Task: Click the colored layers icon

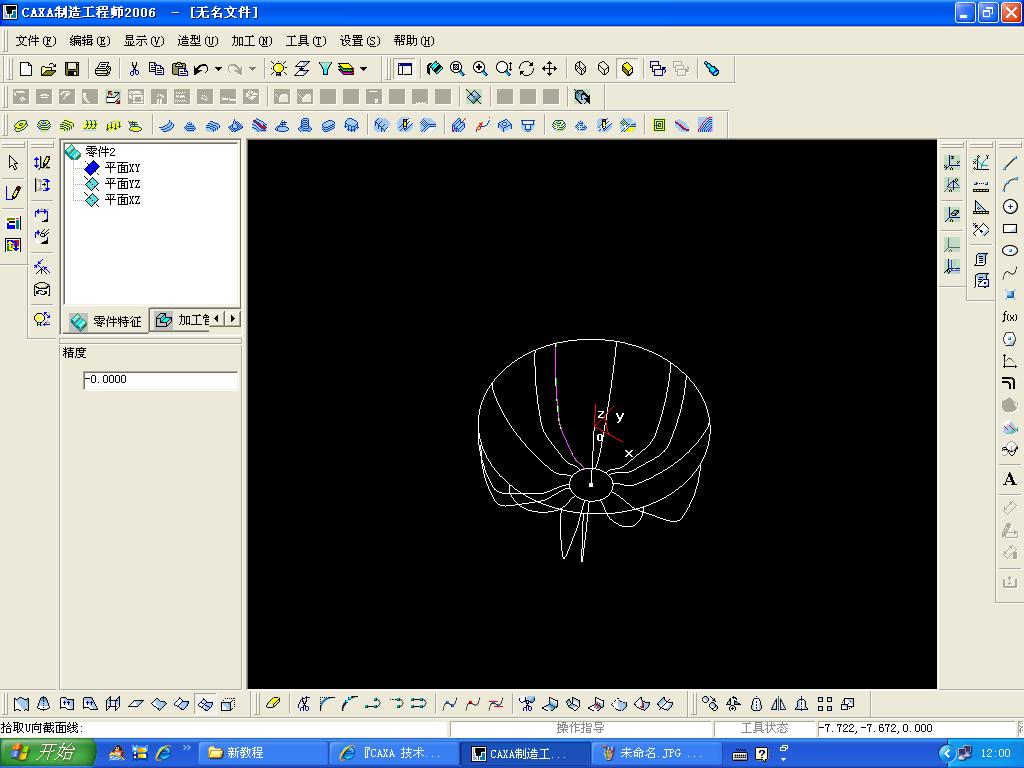Action: (346, 69)
